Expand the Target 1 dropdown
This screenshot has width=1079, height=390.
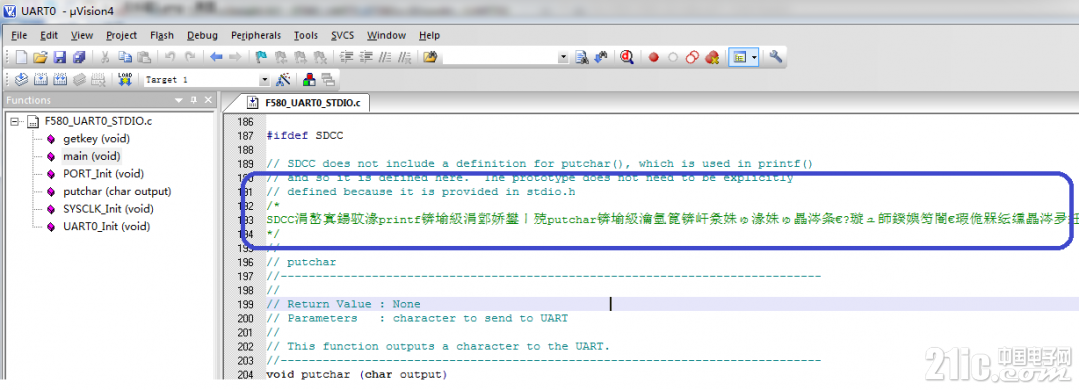point(265,80)
